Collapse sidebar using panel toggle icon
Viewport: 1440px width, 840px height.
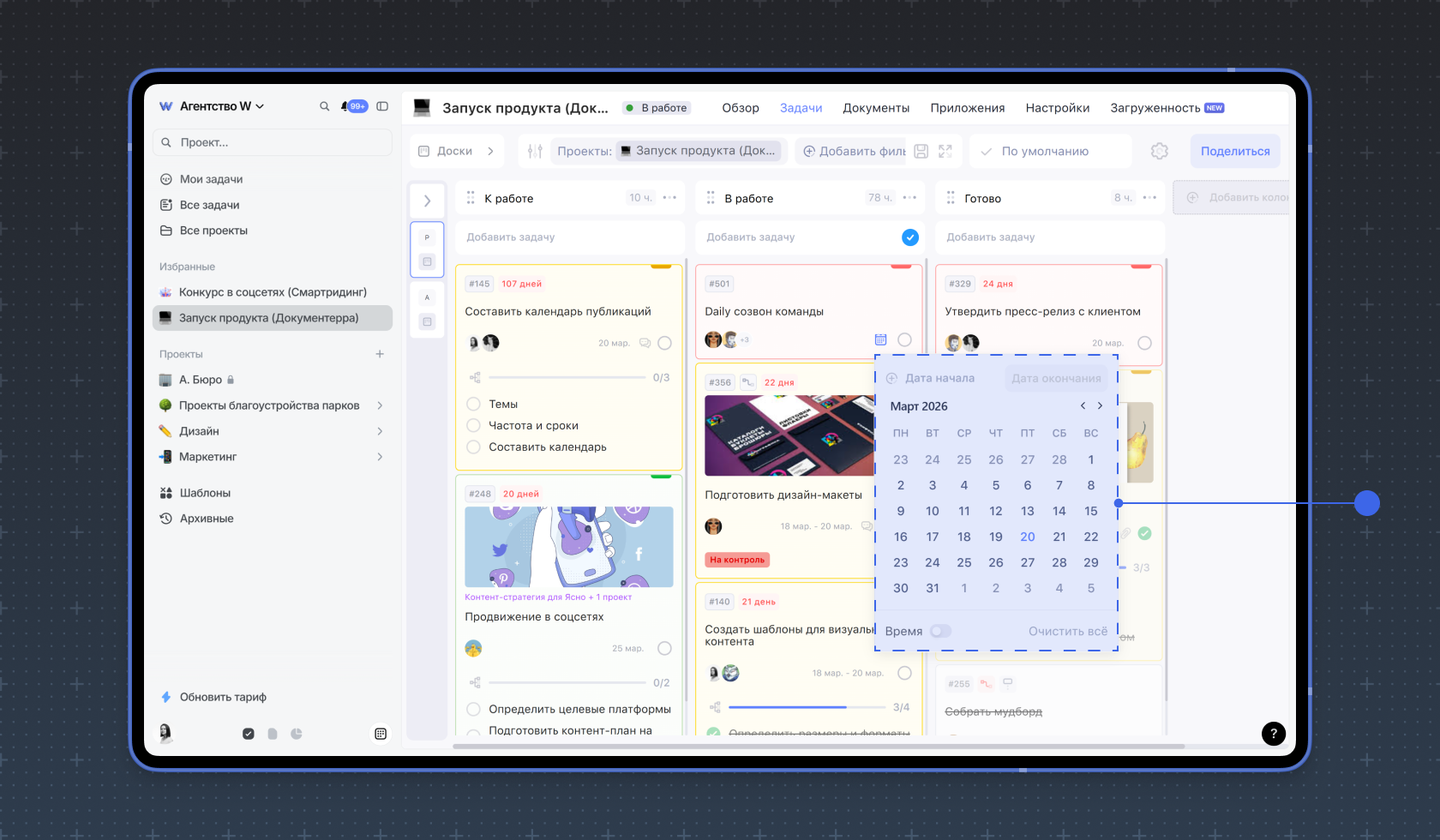[x=382, y=106]
